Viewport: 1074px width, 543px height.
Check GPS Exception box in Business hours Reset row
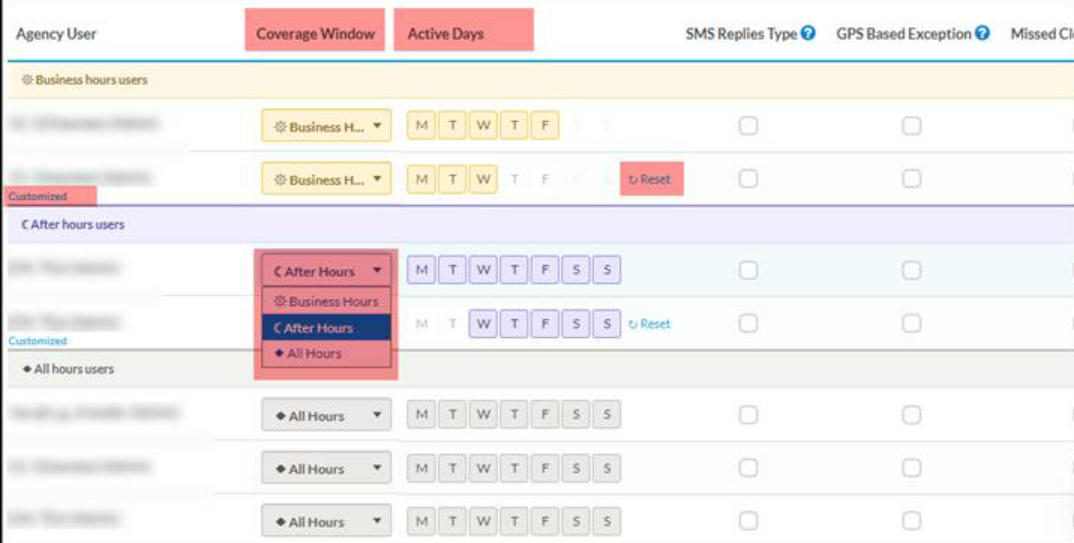[911, 179]
